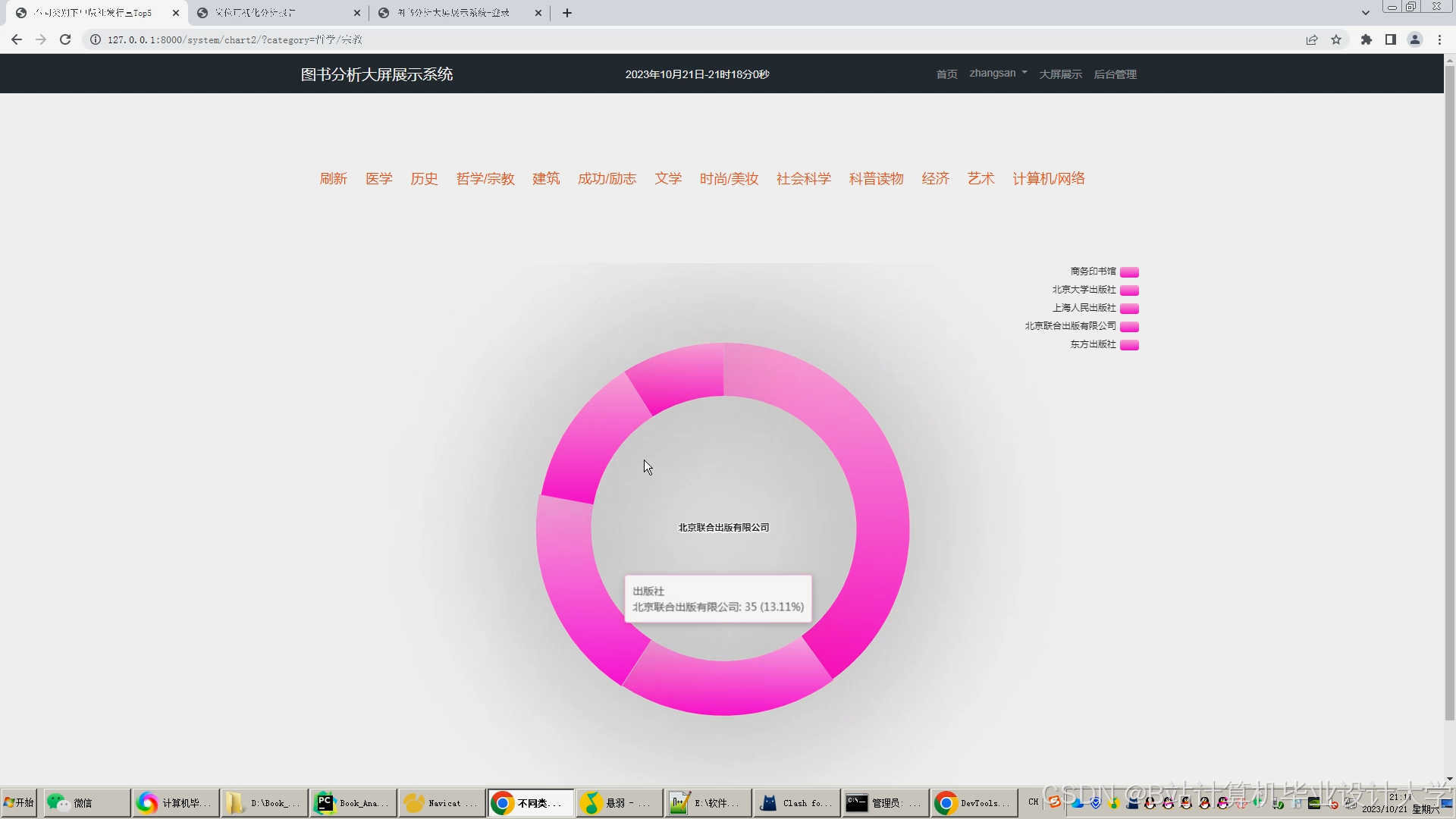1456x819 pixels.
Task: Open the browser profile avatar icon
Action: click(1415, 39)
